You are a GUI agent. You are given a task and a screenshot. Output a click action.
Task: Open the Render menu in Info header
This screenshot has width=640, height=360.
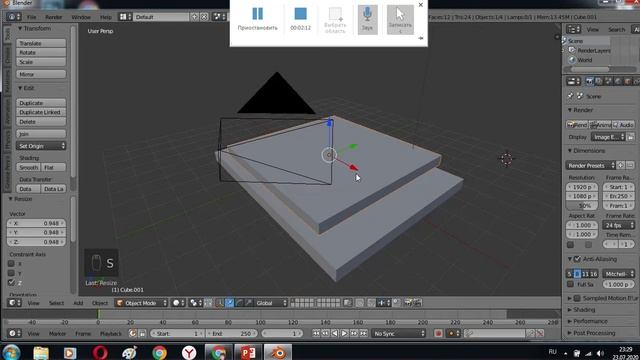53,17
